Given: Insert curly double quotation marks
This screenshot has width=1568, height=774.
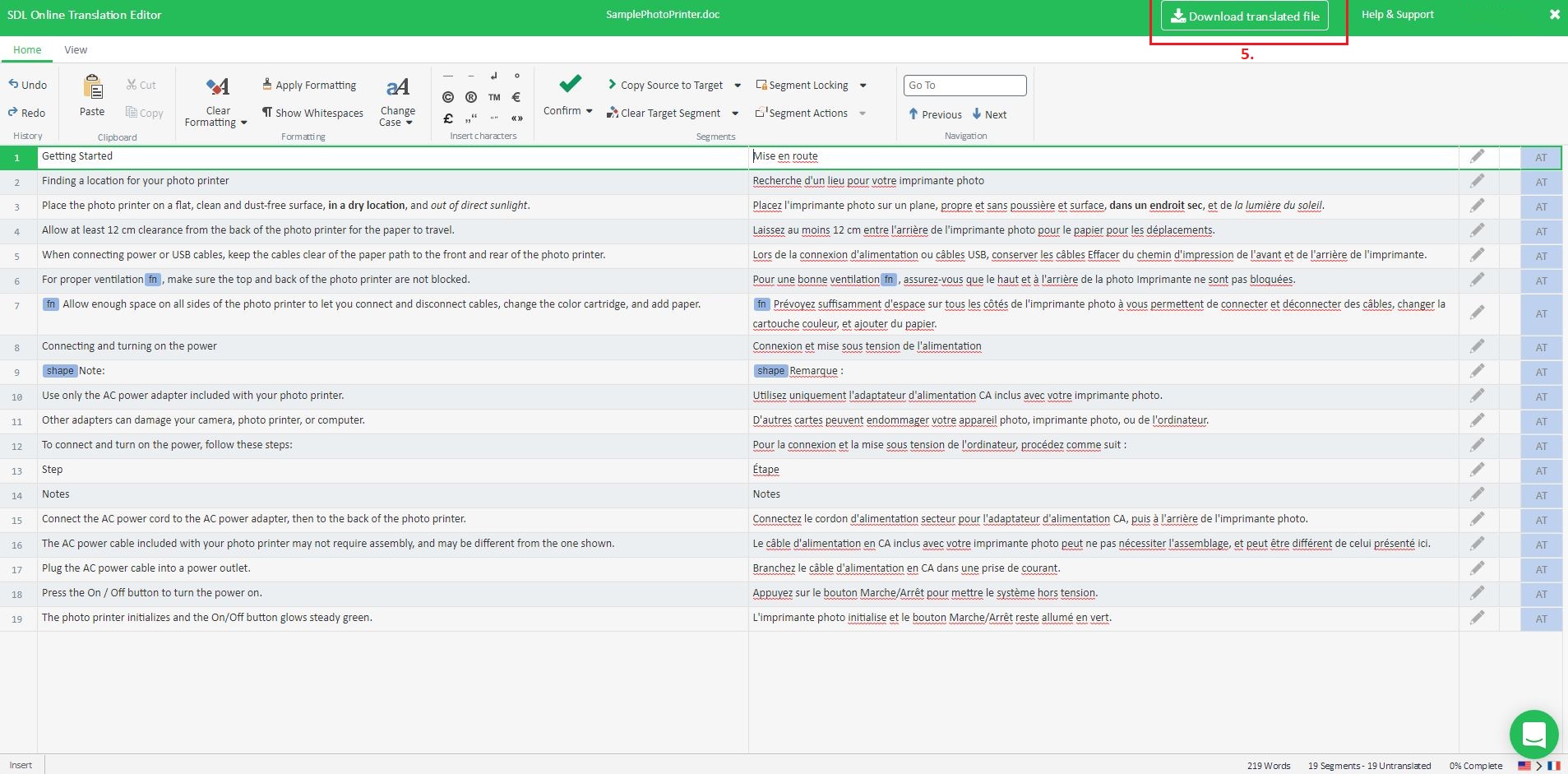Looking at the screenshot, I should 494,118.
